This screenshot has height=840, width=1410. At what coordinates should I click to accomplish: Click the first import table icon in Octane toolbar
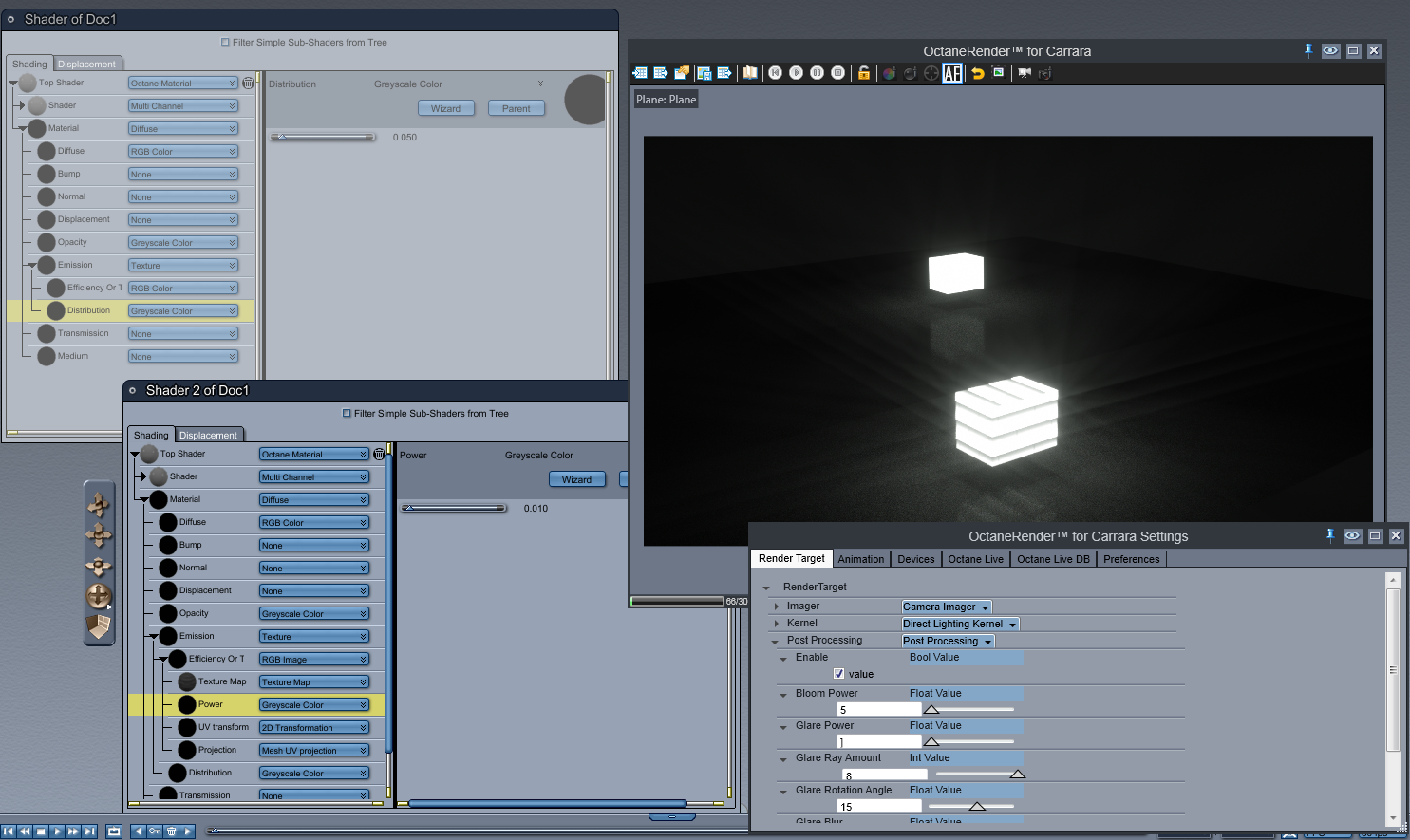tap(640, 73)
